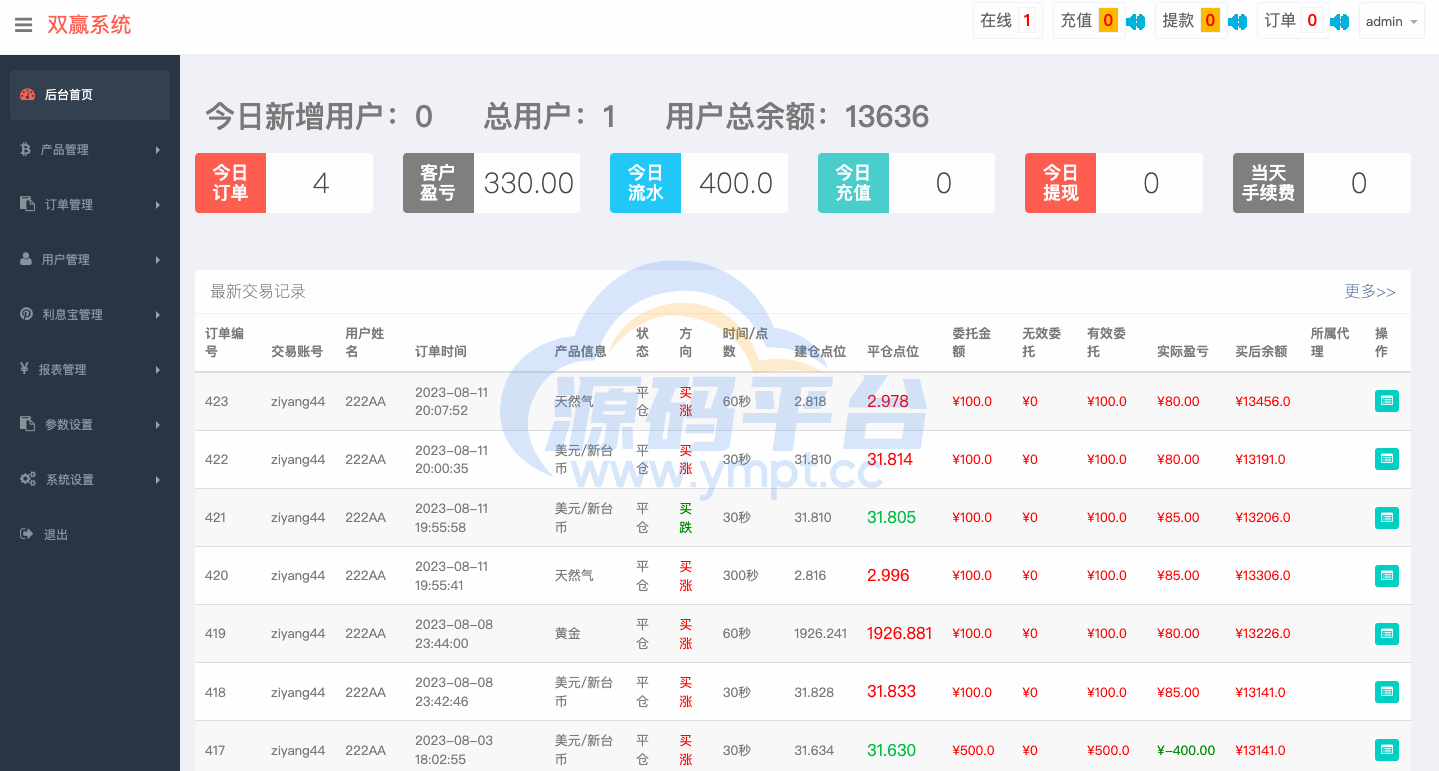Click the 当天手续费 stat card
This screenshot has width=1439, height=771.
[x=1321, y=183]
